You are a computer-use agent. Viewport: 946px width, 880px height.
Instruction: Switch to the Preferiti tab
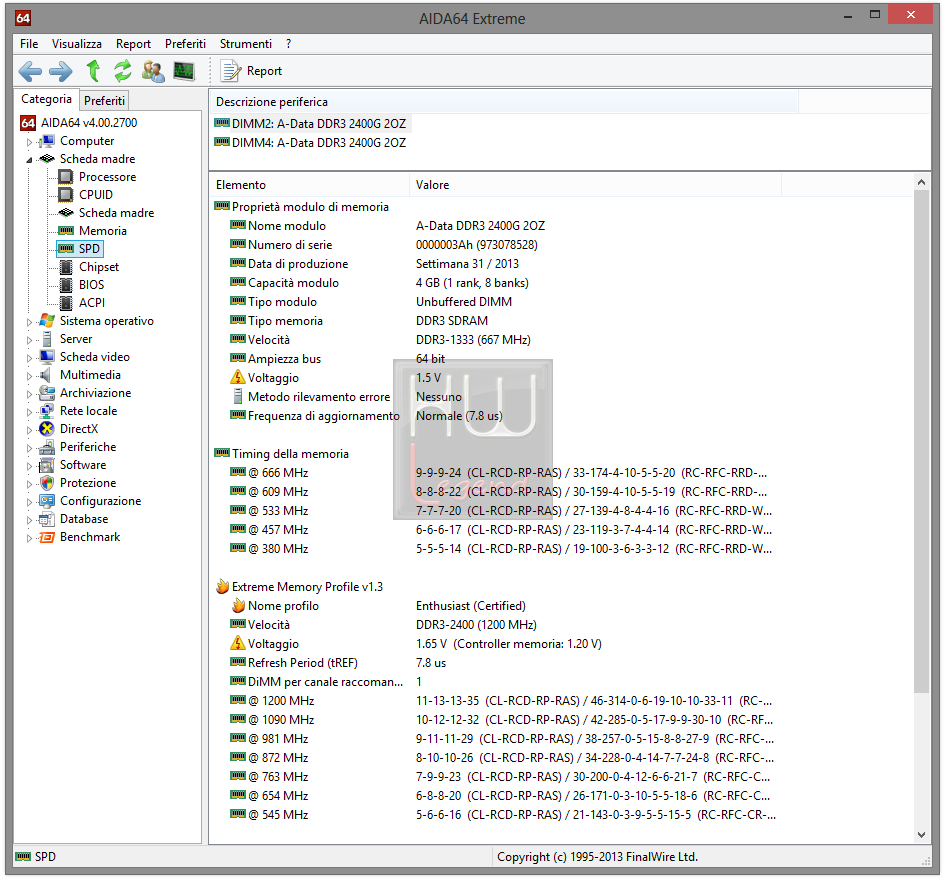coord(104,101)
